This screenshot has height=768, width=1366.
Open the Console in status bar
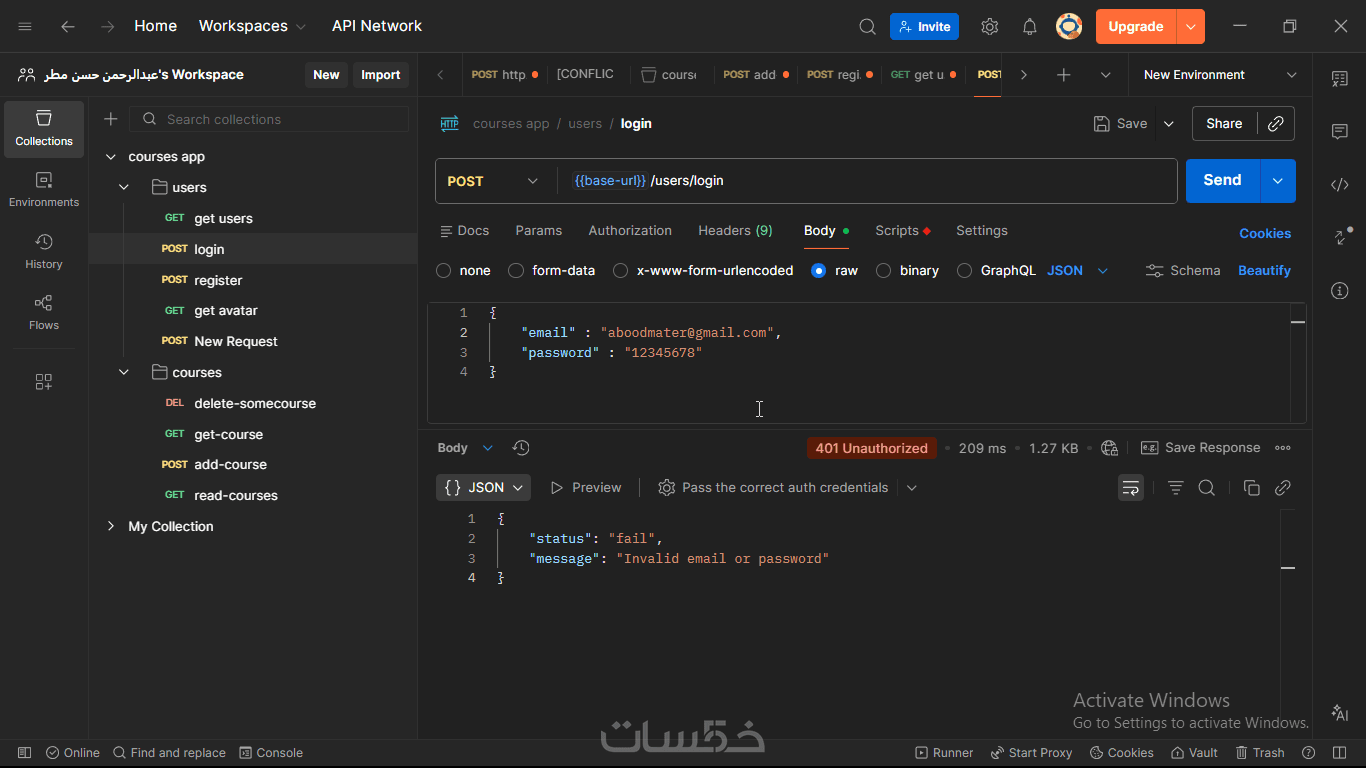pos(271,753)
